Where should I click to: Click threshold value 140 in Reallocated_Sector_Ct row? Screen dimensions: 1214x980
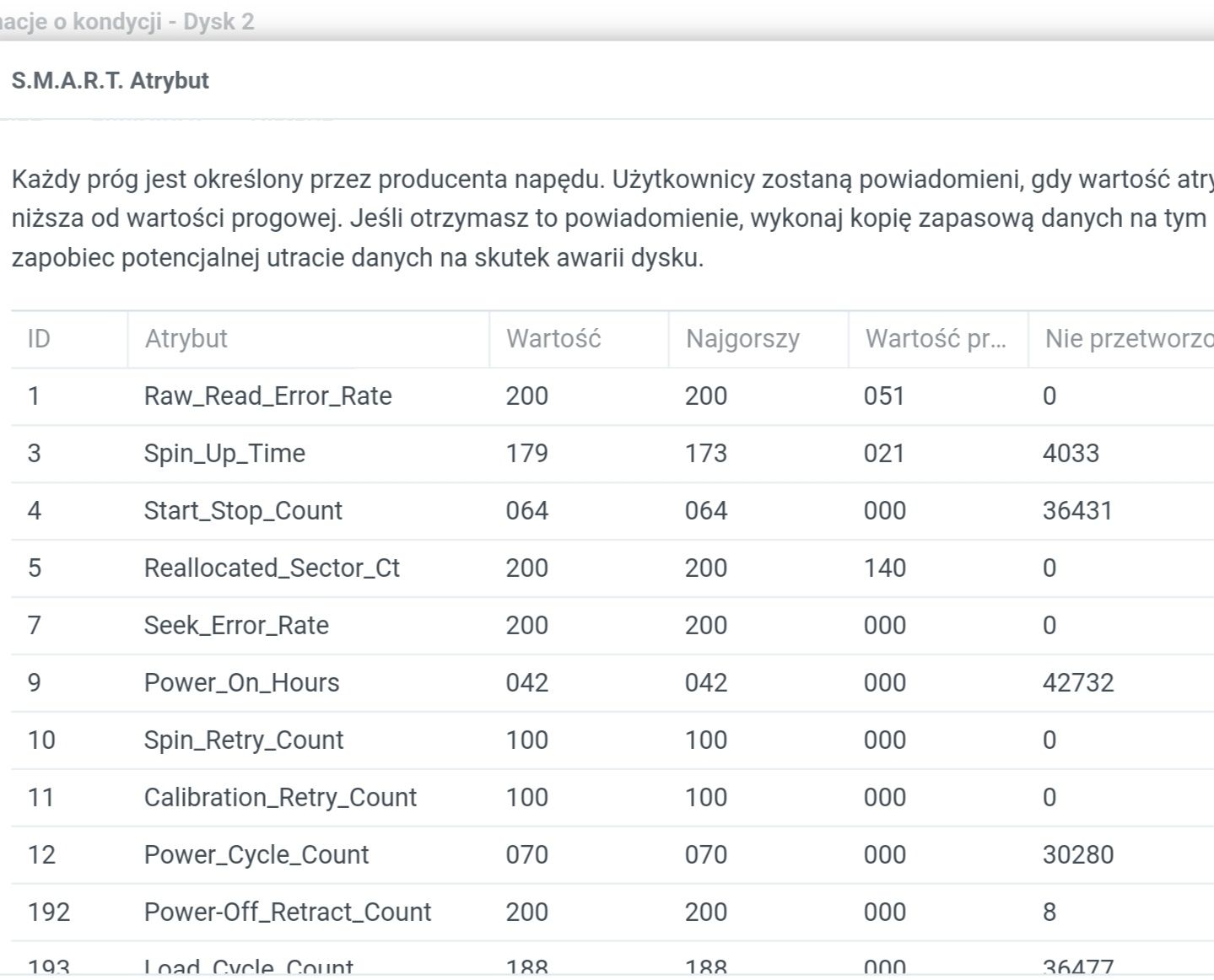(x=884, y=568)
